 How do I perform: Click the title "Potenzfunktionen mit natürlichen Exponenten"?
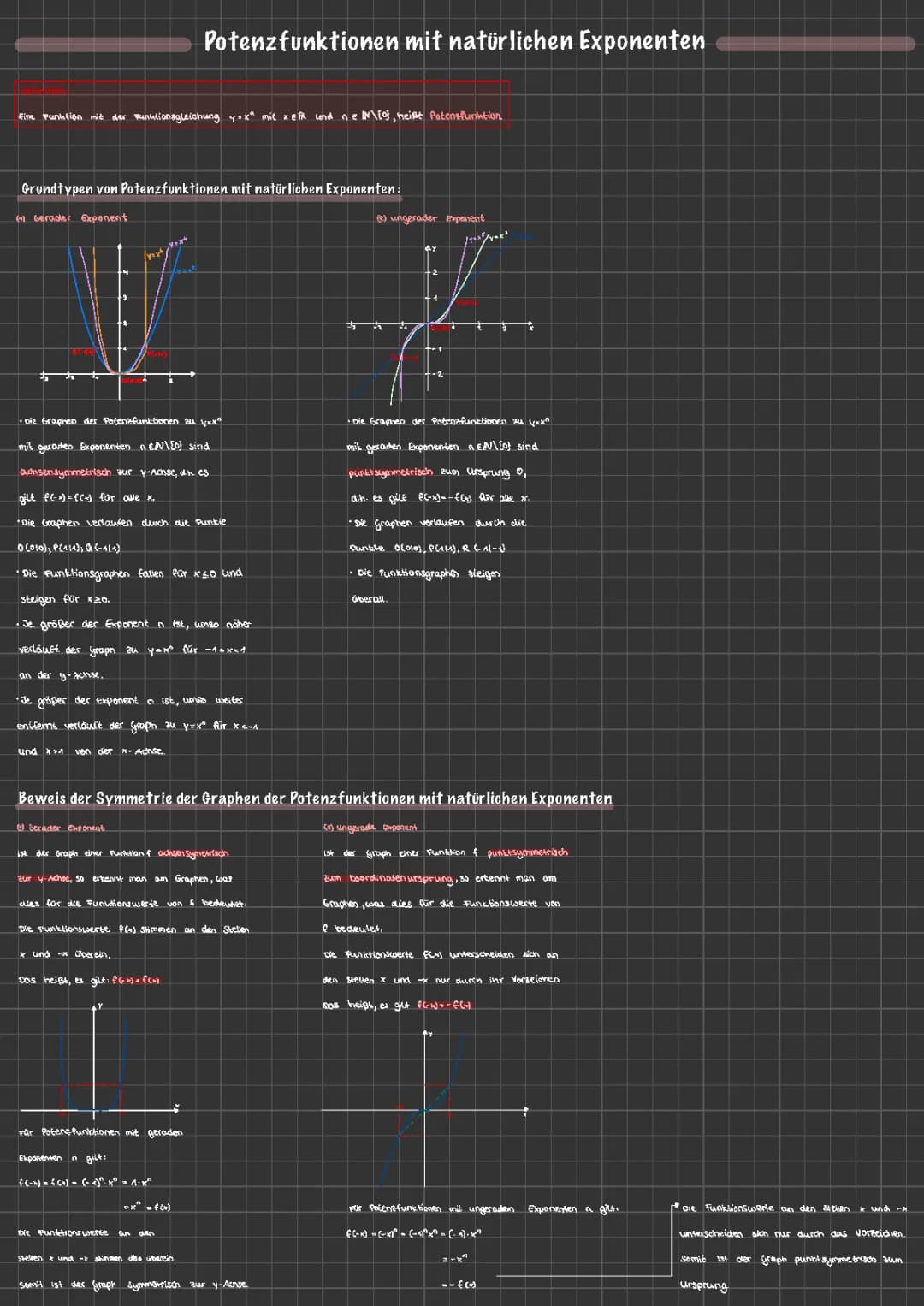point(454,41)
